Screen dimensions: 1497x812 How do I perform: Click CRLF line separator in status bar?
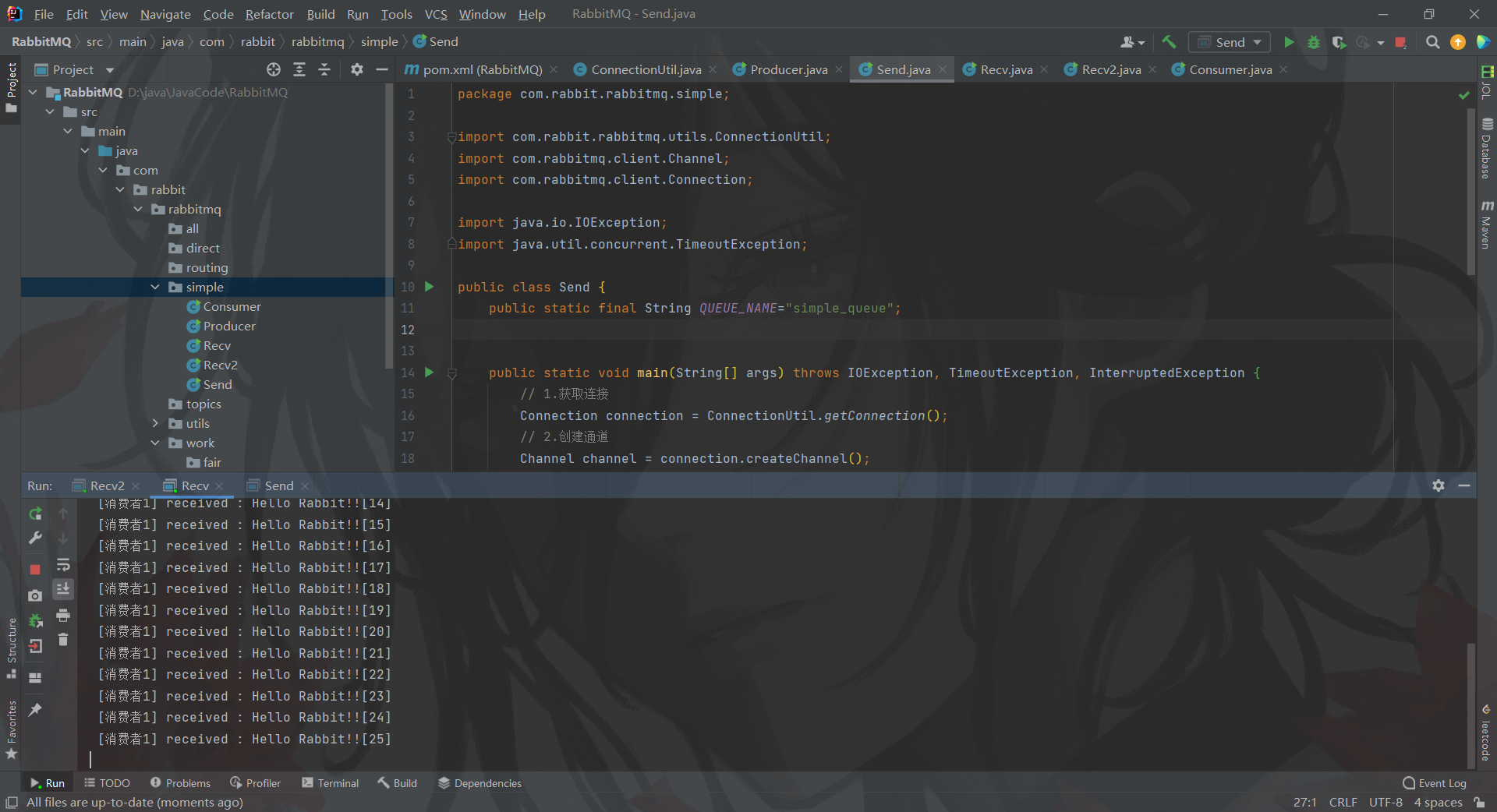coord(1343,802)
